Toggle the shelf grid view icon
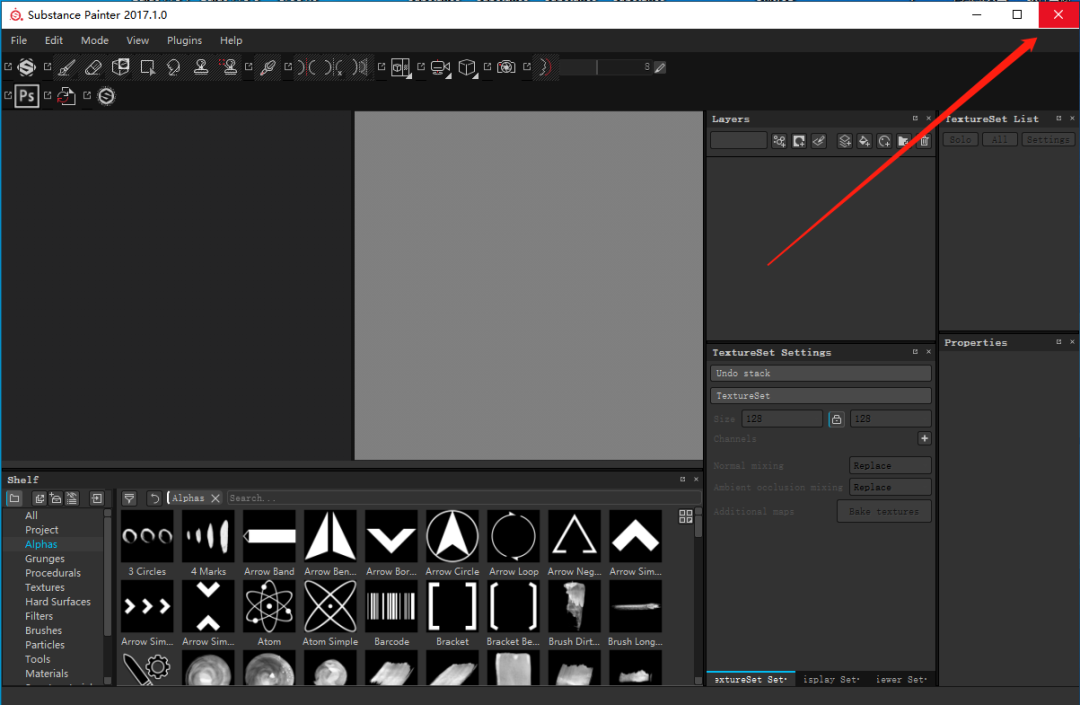 tap(685, 516)
